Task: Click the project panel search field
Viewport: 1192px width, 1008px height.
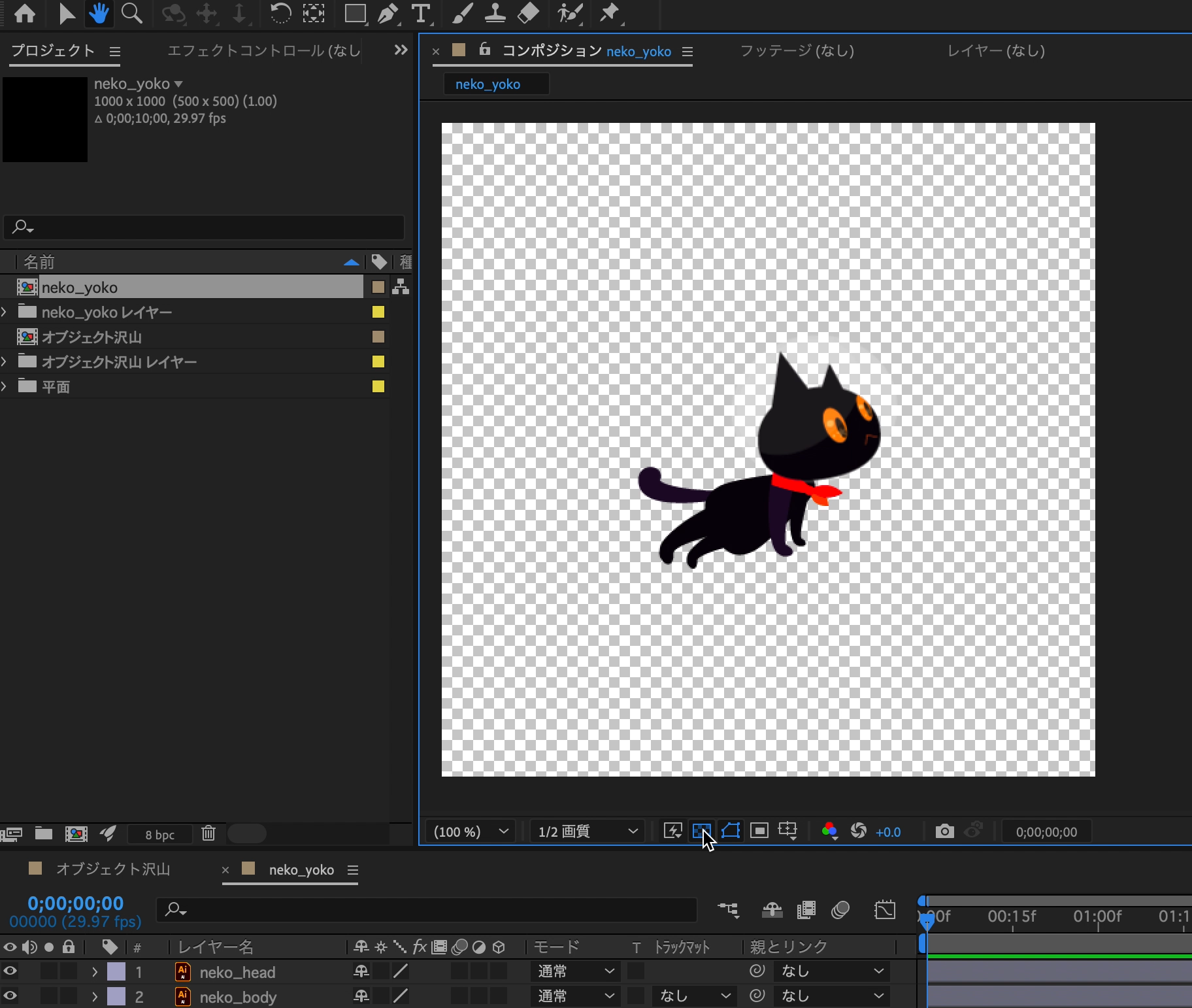Action: pos(204,227)
